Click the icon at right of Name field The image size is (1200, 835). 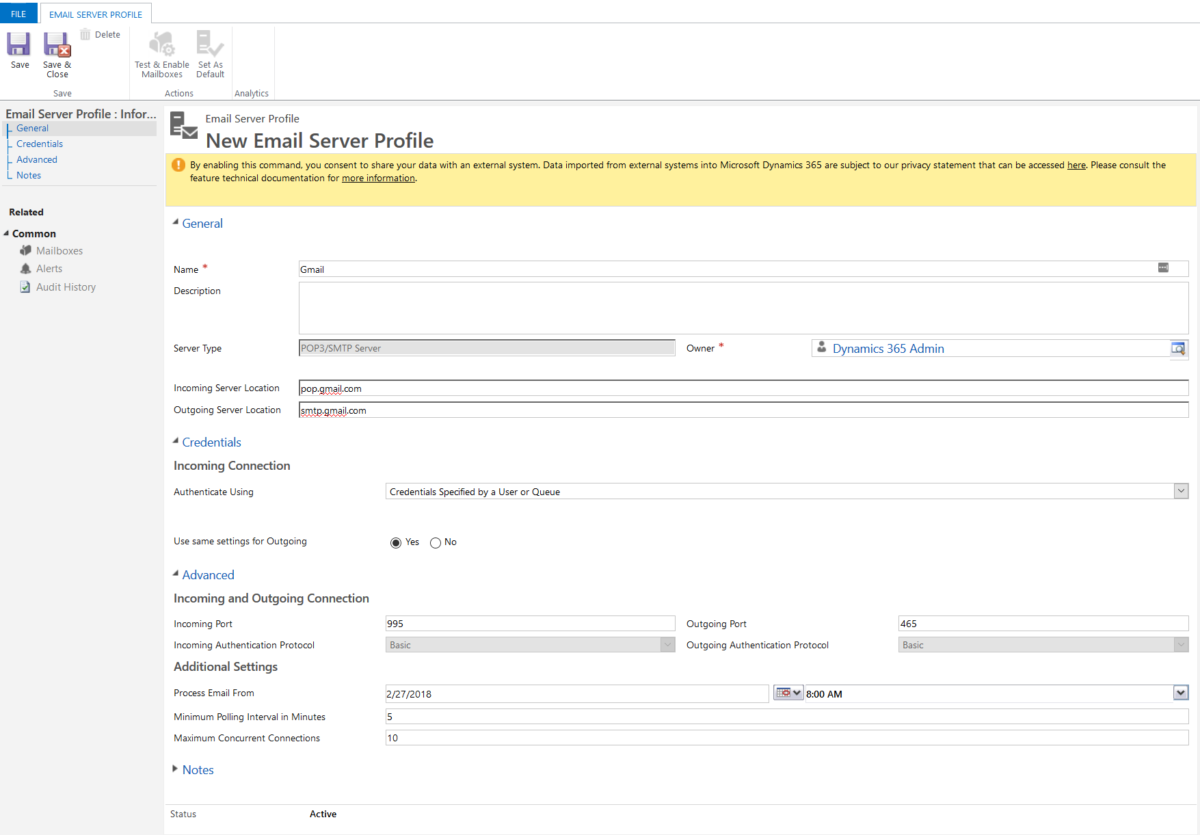pos(1163,268)
